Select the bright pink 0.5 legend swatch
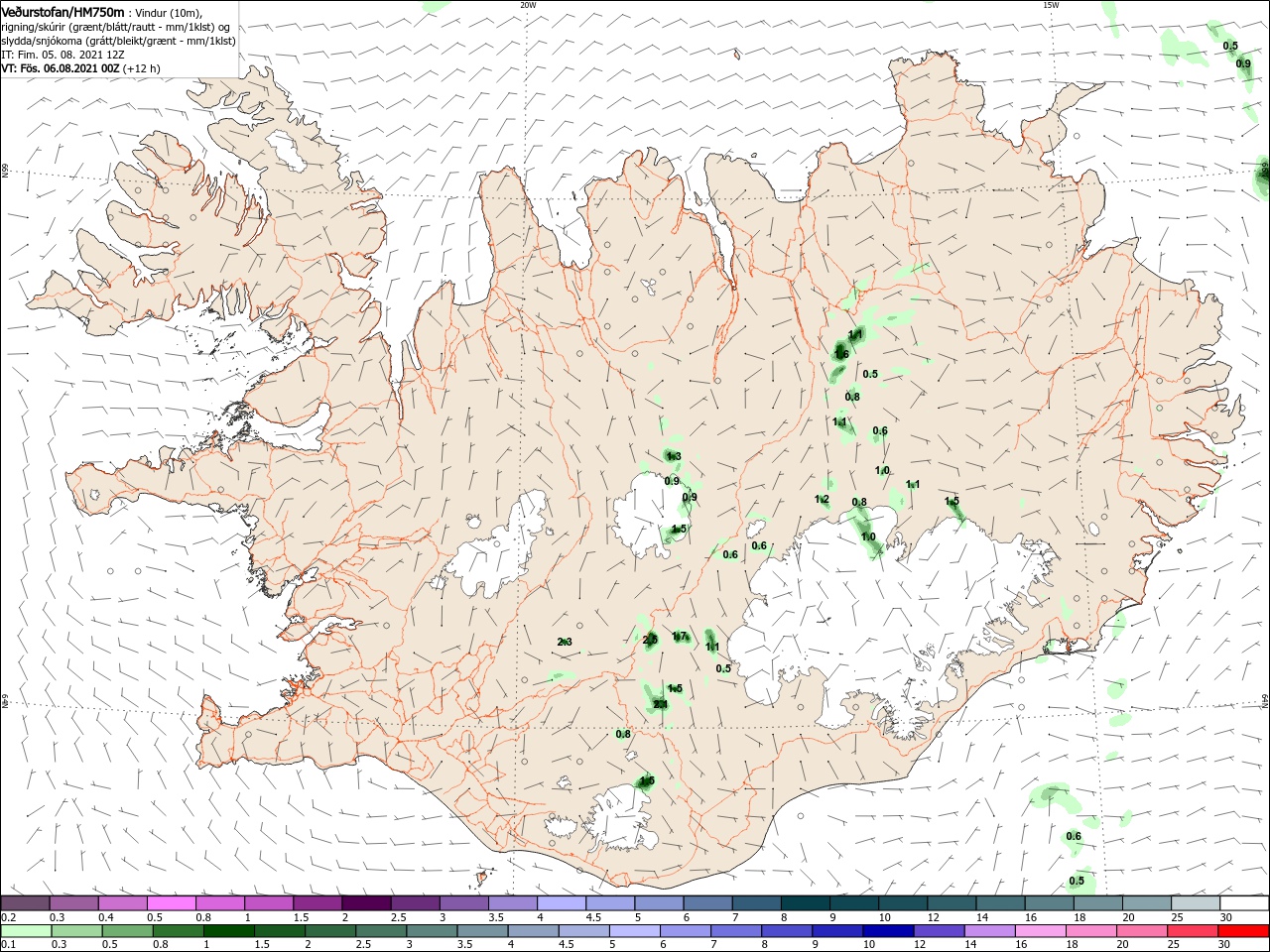 coord(171,902)
